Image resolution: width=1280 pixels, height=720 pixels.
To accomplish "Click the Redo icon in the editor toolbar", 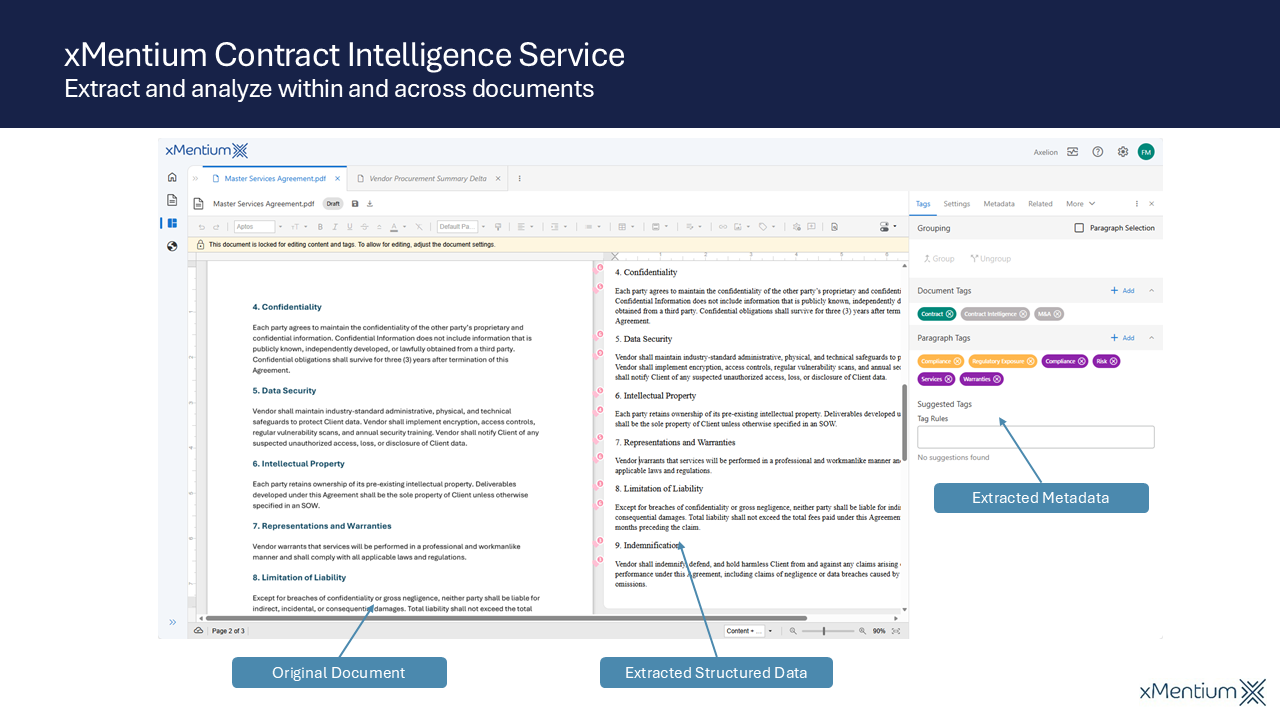I will click(x=216, y=227).
